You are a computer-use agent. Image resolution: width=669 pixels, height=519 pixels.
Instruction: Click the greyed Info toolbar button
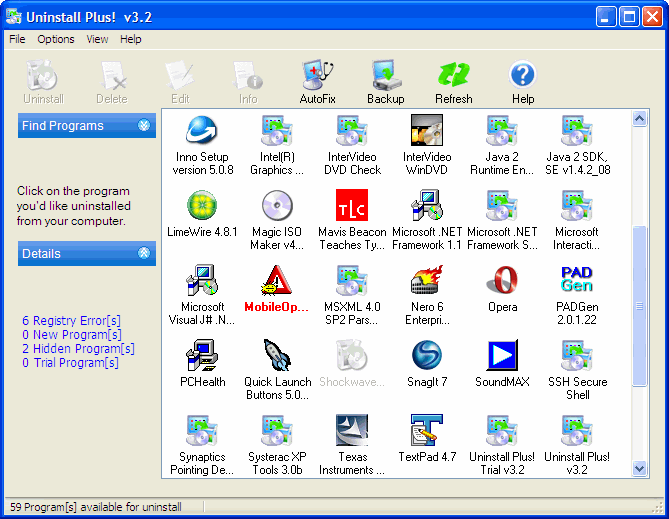pyautogui.click(x=248, y=82)
